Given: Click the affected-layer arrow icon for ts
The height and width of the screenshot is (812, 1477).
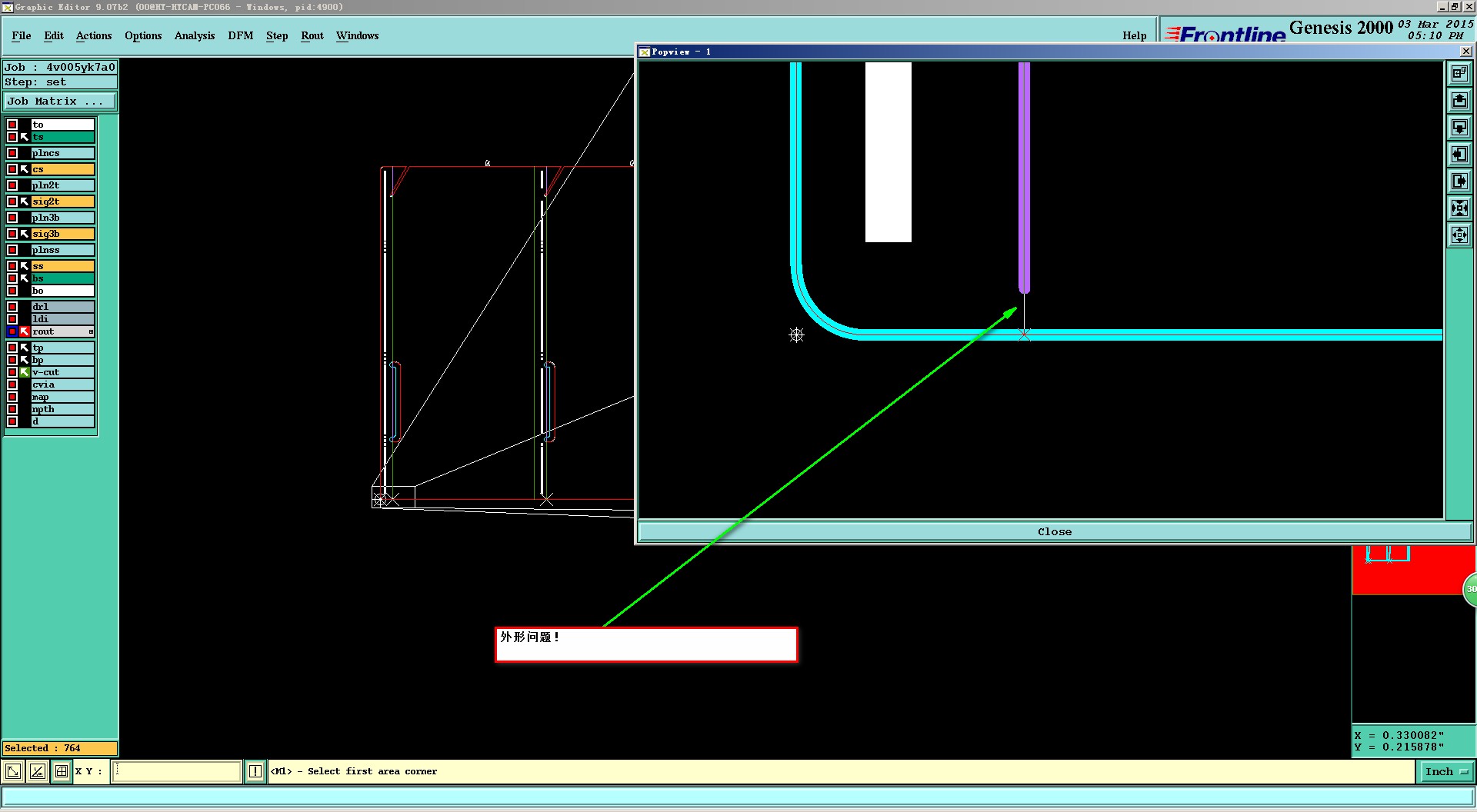Looking at the screenshot, I should click(25, 137).
